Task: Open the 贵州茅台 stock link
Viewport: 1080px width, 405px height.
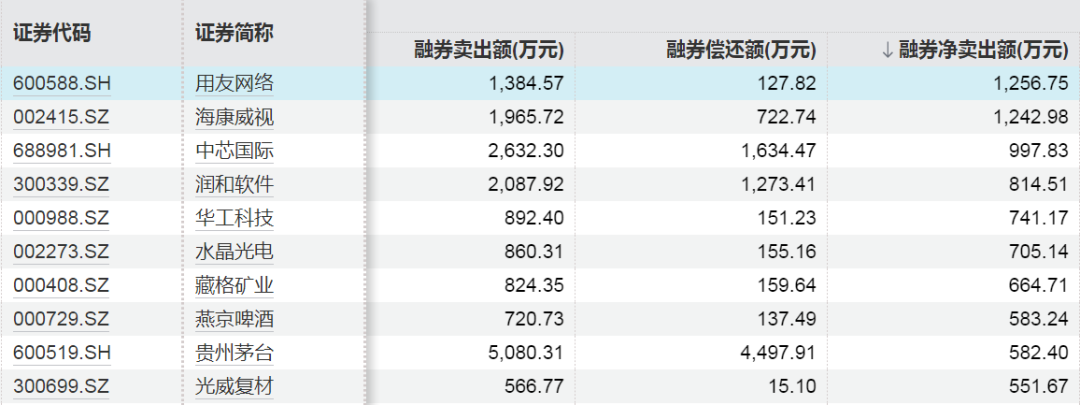Action: [234, 353]
